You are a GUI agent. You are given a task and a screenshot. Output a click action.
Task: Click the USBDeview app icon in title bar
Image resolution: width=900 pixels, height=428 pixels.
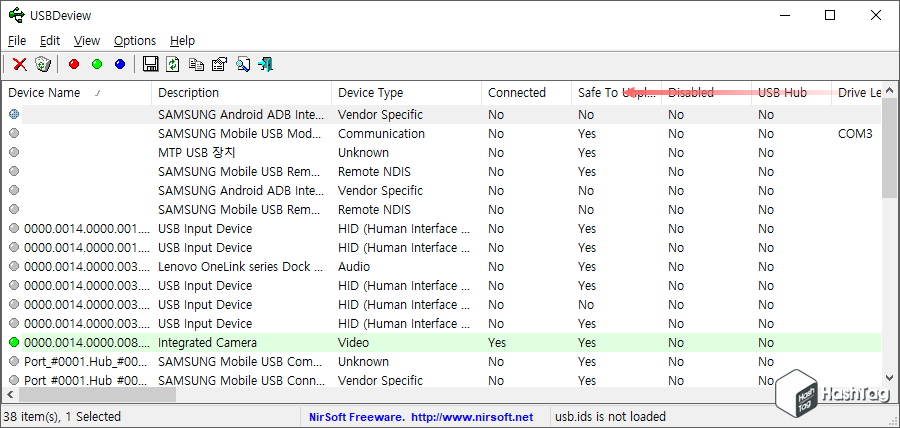point(16,15)
